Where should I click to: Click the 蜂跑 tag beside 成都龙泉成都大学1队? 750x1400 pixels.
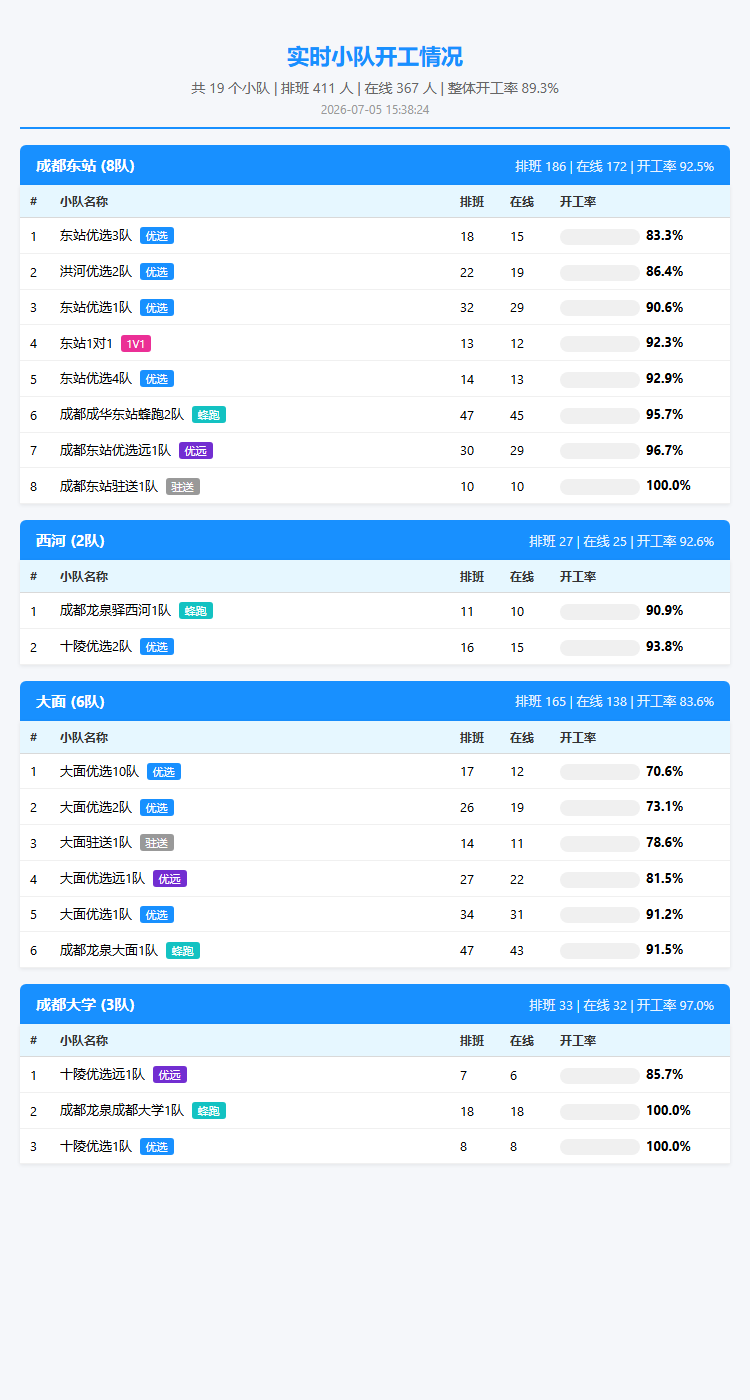pos(209,1111)
